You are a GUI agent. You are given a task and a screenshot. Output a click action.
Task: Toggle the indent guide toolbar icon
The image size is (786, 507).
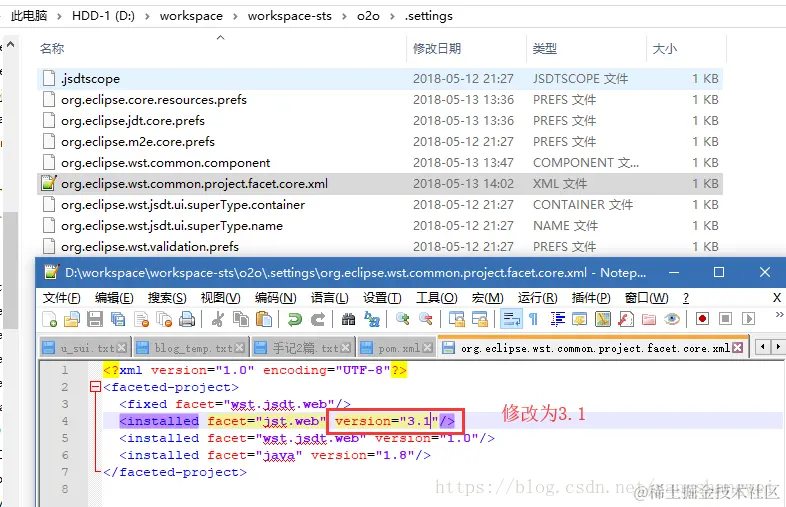click(x=557, y=319)
